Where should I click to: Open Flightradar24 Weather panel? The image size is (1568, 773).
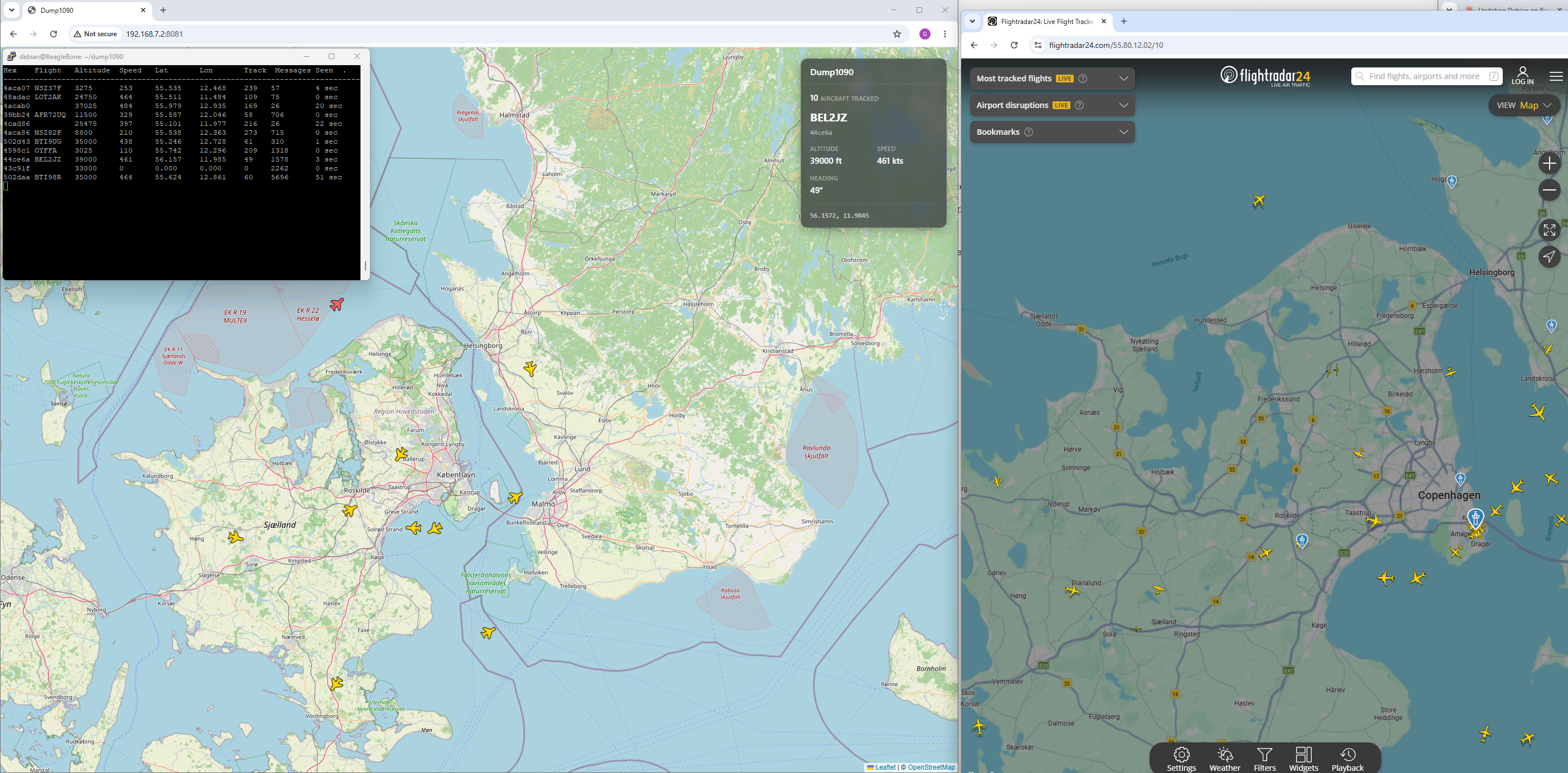(x=1224, y=759)
